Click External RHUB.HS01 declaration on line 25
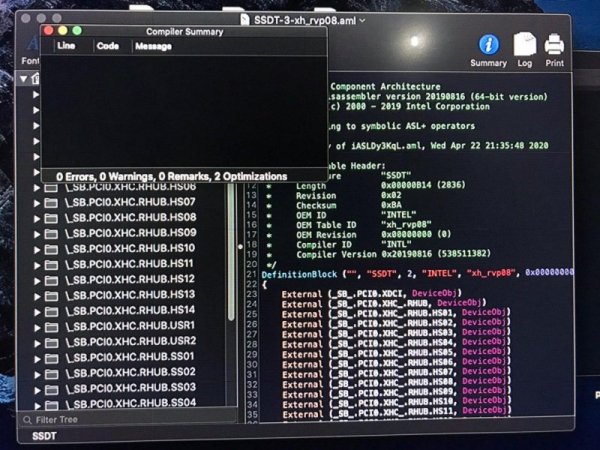Image resolution: width=600 pixels, height=450 pixels. click(396, 314)
